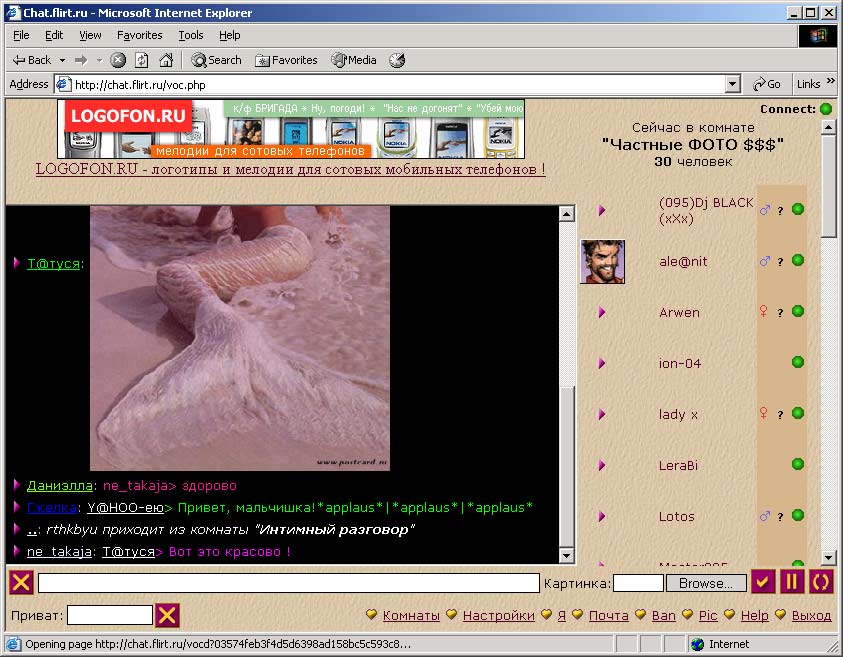The image size is (843, 657).
Task: Open the Tools menu
Action: click(x=191, y=35)
